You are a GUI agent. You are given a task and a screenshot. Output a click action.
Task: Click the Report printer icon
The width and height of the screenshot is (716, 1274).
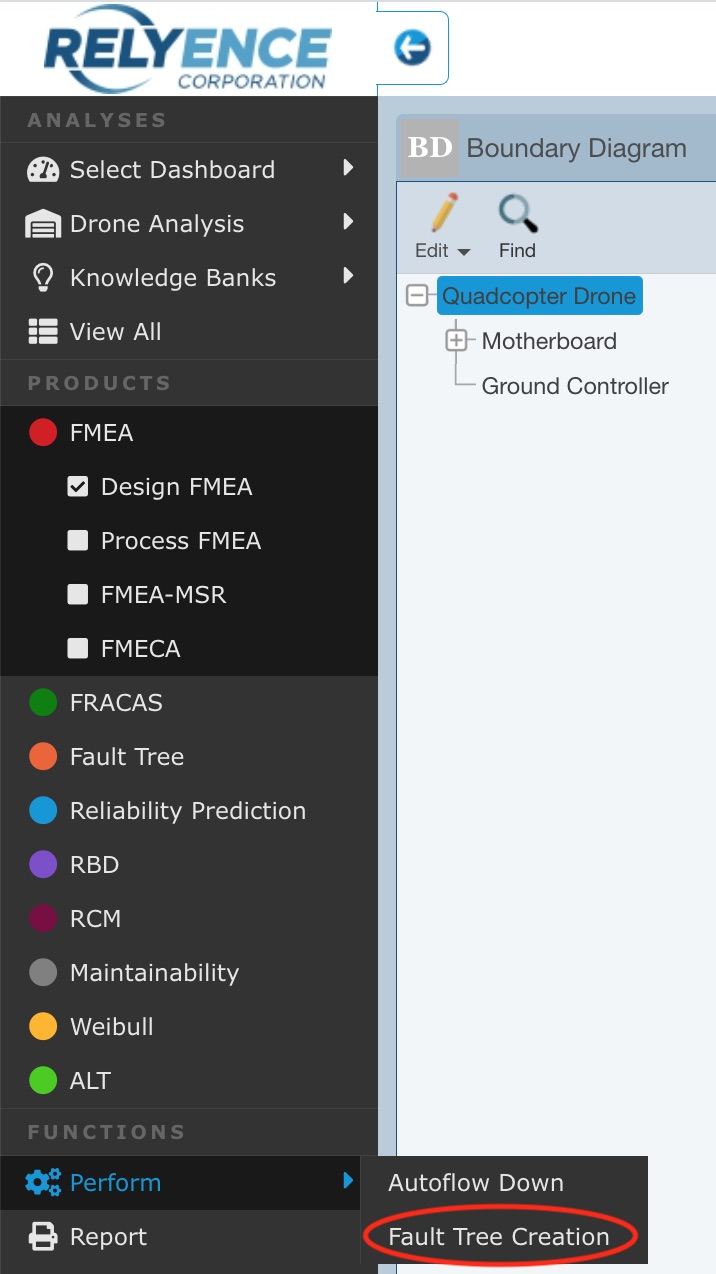coord(44,1236)
